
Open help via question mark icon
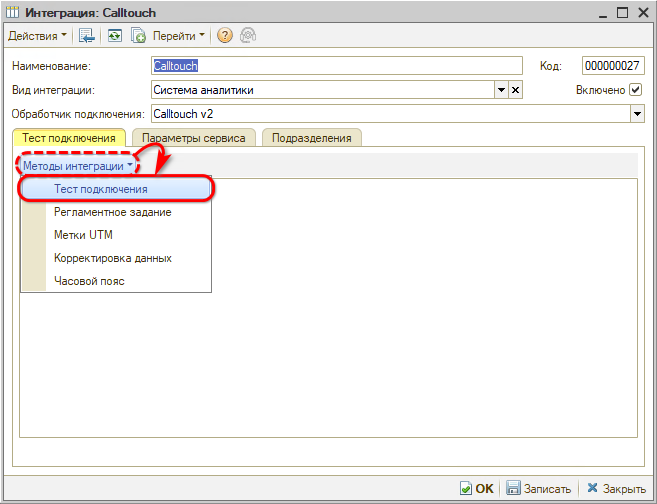click(225, 36)
